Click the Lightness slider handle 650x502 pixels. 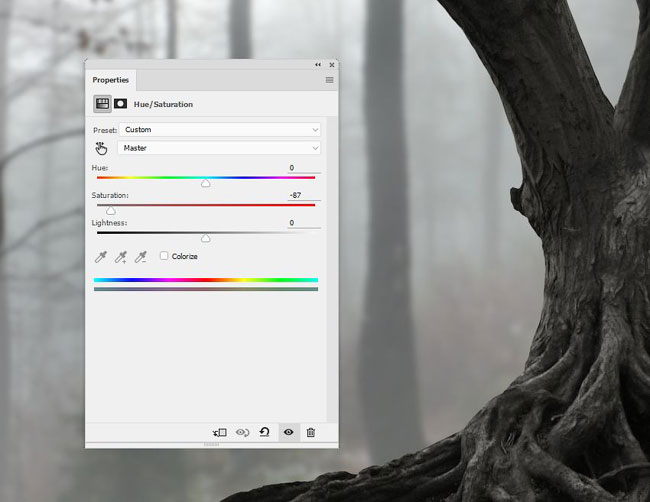pyautogui.click(x=206, y=238)
